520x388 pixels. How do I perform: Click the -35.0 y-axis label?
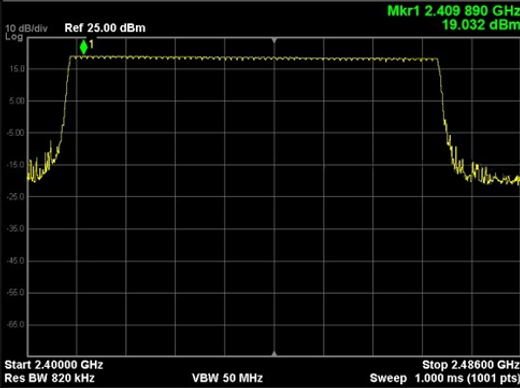pos(16,229)
